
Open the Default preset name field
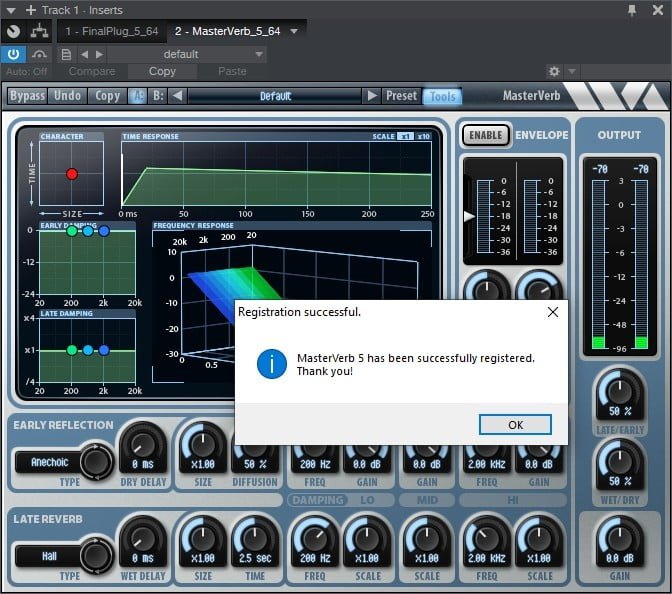275,96
